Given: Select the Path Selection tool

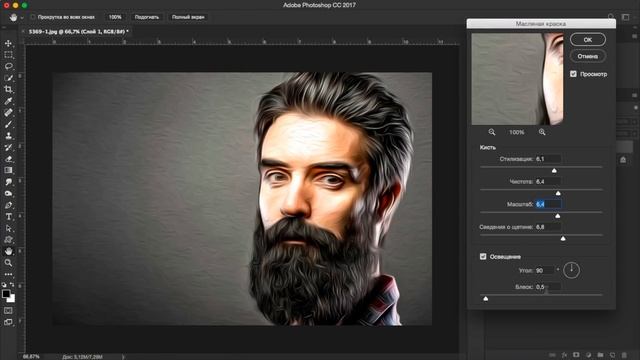Looking at the screenshot, I should pos(8,228).
